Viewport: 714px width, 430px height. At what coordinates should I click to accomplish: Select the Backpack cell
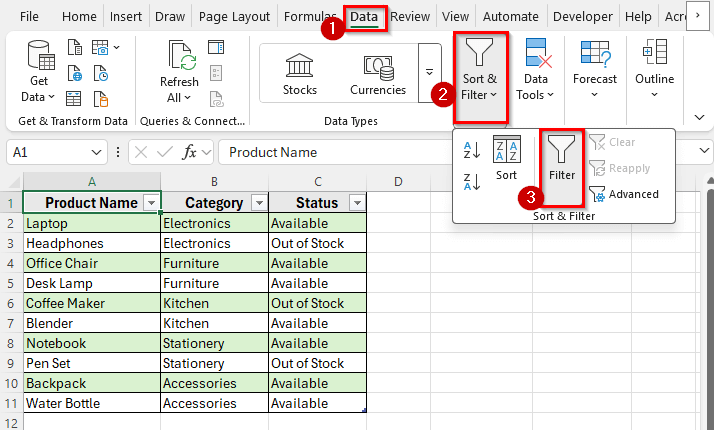(x=92, y=383)
